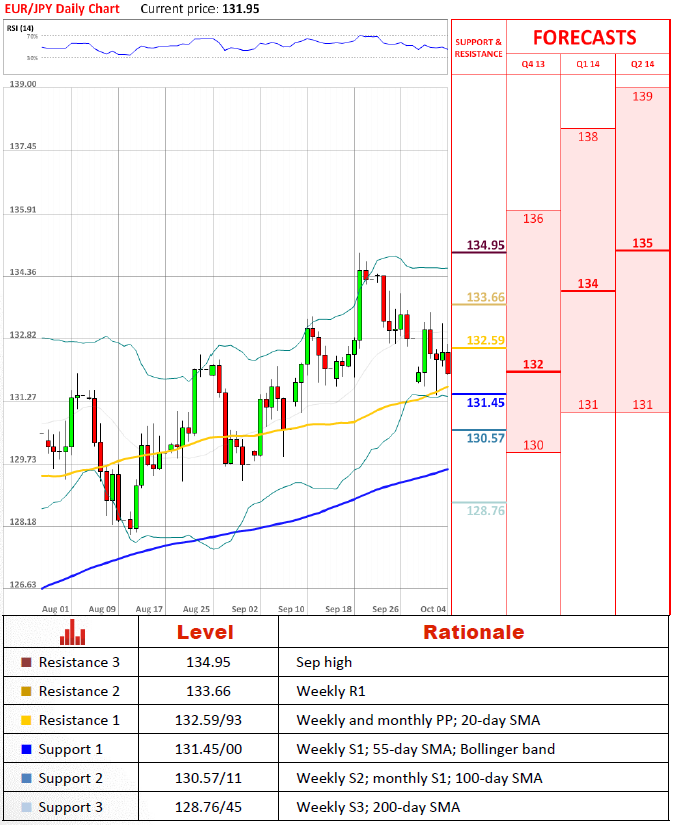Click the 128.76 level label beside the chart
This screenshot has width=673, height=825.
coord(485,510)
